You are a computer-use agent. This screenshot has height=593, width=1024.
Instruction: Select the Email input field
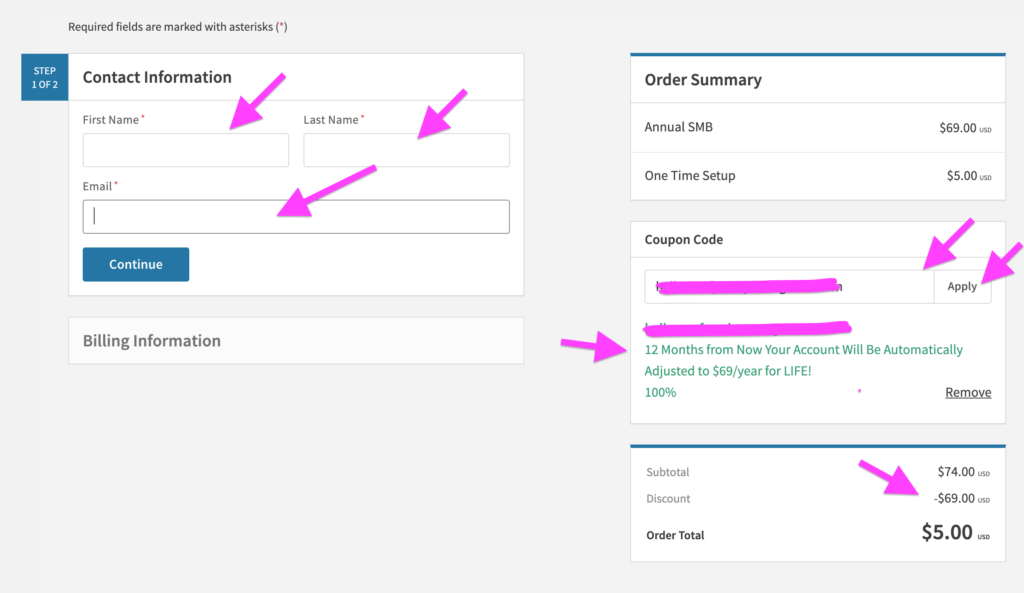pyautogui.click(x=296, y=217)
